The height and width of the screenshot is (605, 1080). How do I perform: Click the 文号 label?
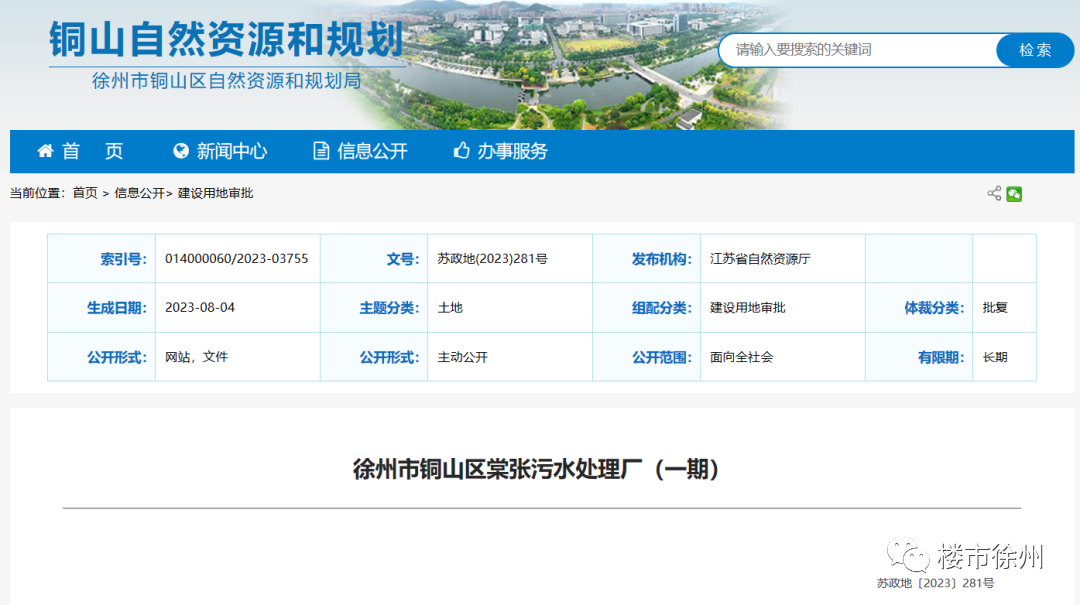tap(402, 259)
